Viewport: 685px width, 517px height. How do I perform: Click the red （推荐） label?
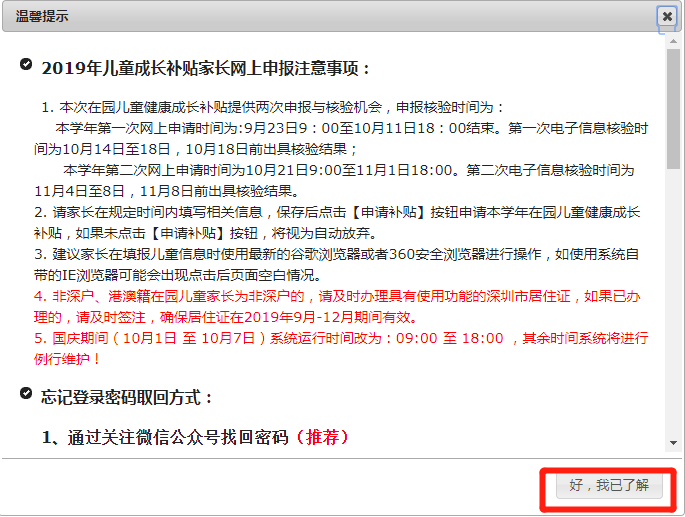[322, 437]
